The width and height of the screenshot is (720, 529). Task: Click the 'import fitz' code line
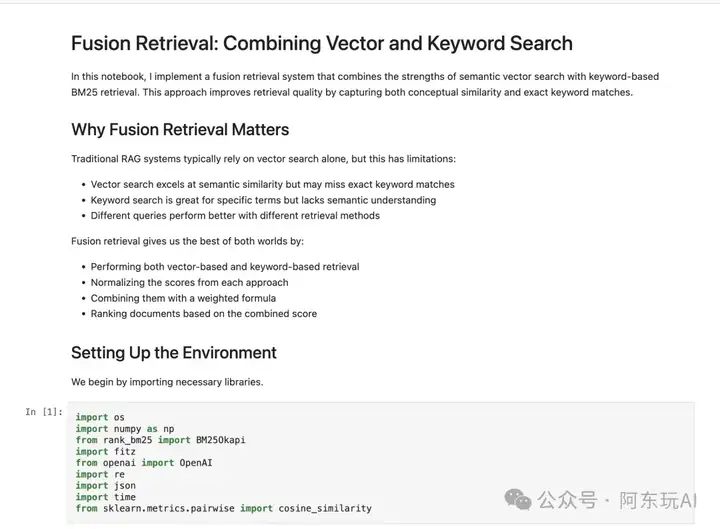(x=106, y=451)
